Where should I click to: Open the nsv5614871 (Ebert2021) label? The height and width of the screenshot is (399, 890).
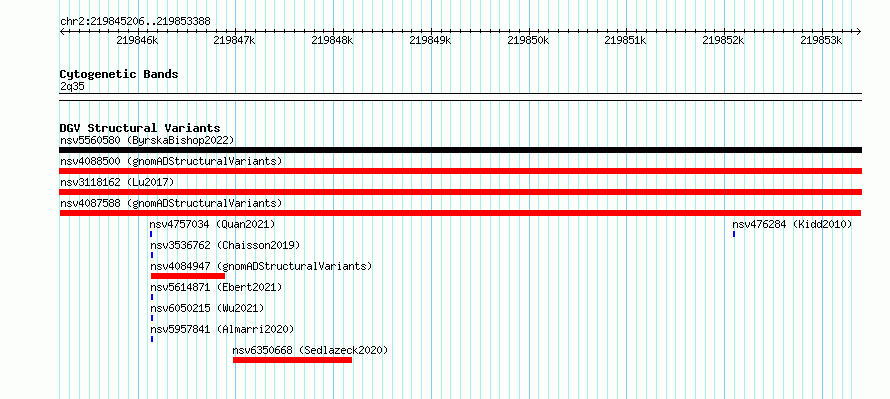216,287
